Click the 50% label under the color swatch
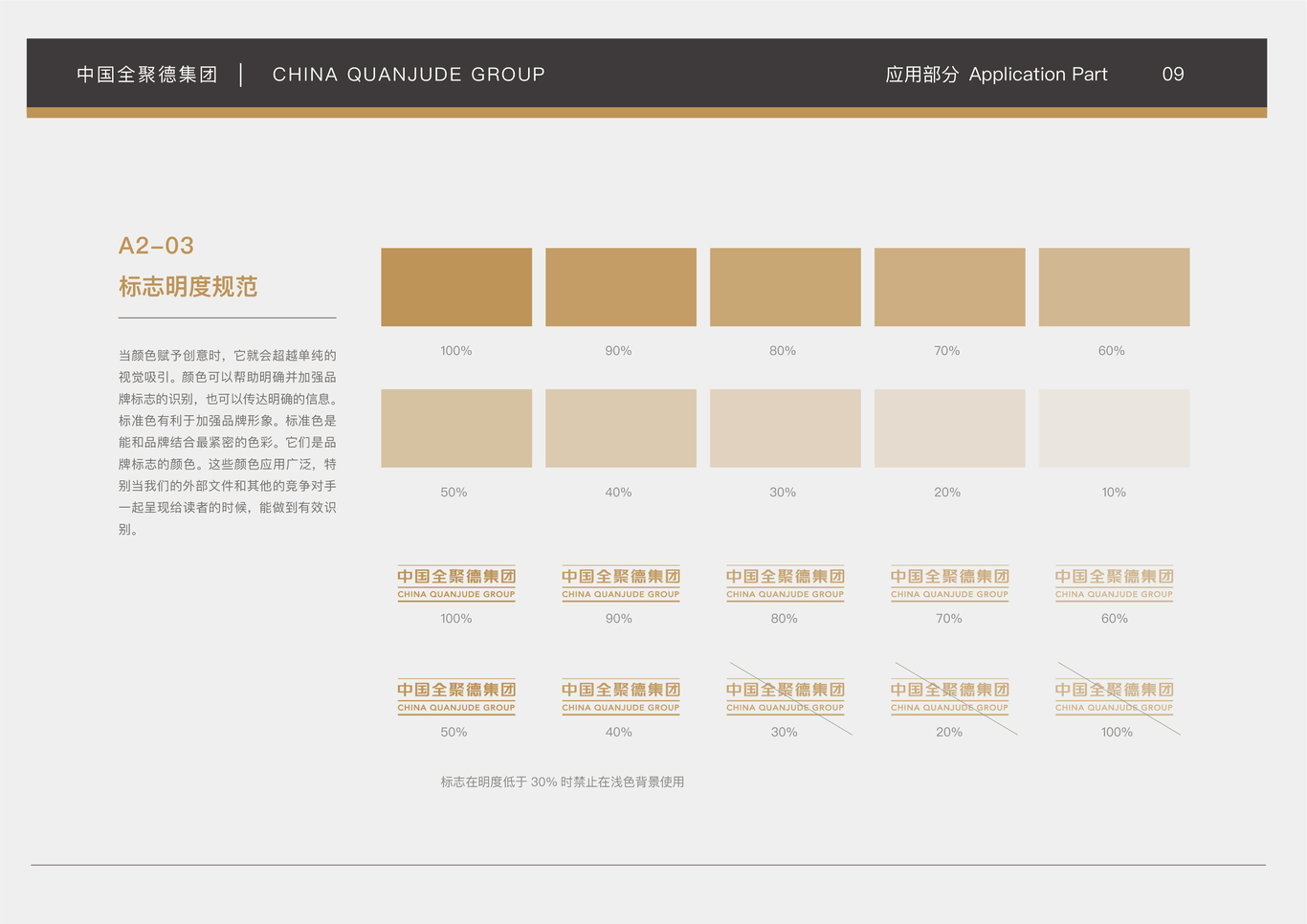Viewport: 1307px width, 924px height. tap(454, 493)
